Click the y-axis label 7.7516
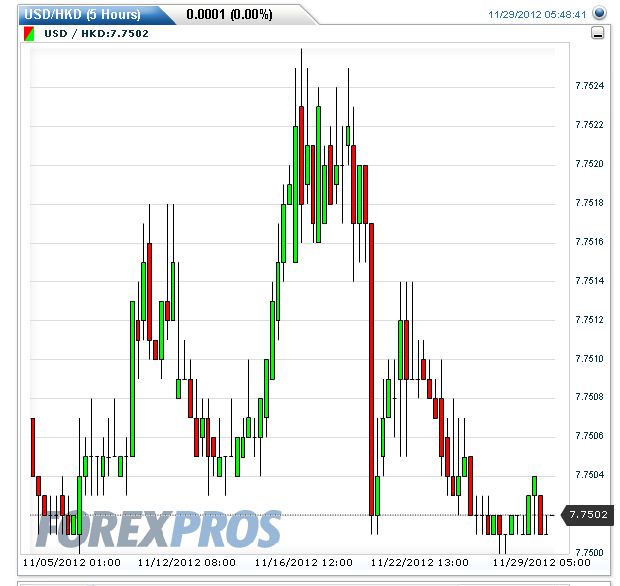The image size is (620, 586). (x=590, y=242)
